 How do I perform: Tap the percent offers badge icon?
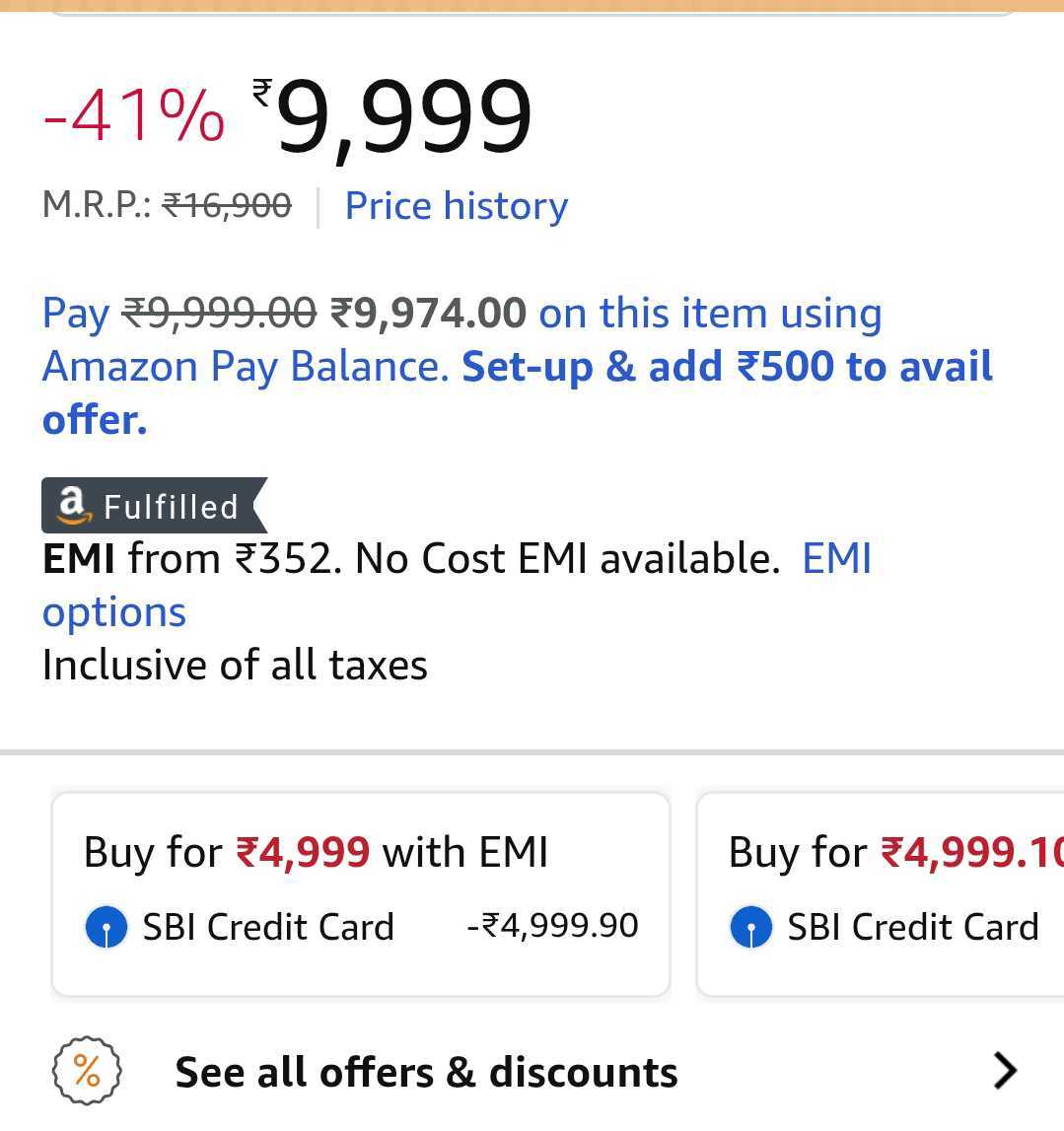(x=87, y=1071)
